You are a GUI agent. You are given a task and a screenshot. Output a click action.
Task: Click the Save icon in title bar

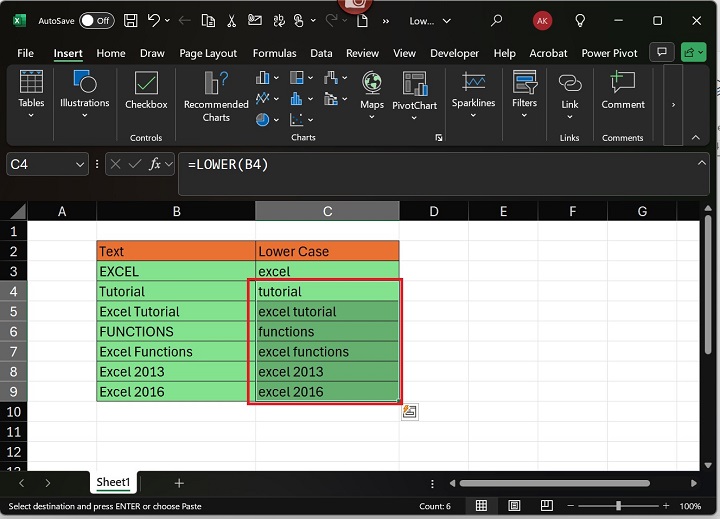(x=129, y=20)
